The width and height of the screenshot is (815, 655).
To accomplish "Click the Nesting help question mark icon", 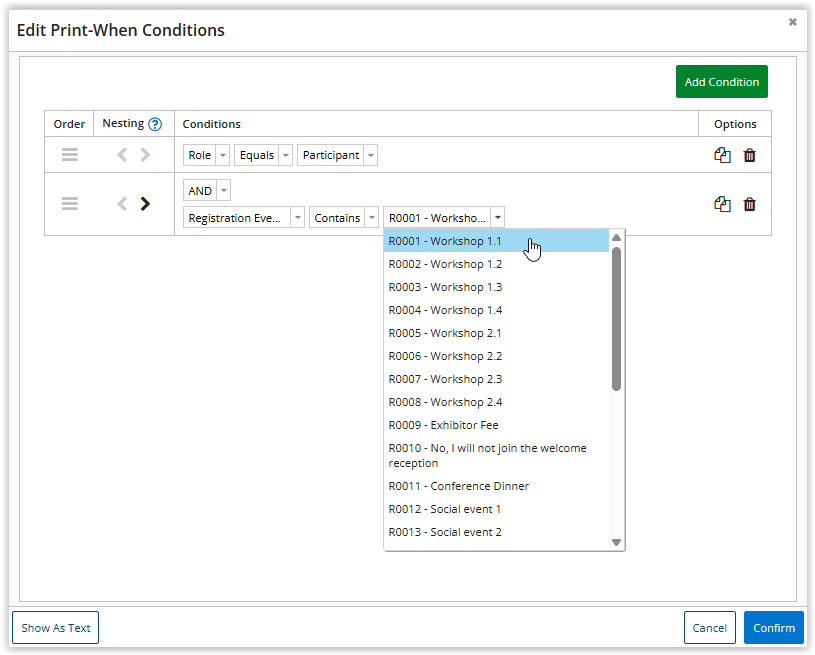I will click(155, 124).
